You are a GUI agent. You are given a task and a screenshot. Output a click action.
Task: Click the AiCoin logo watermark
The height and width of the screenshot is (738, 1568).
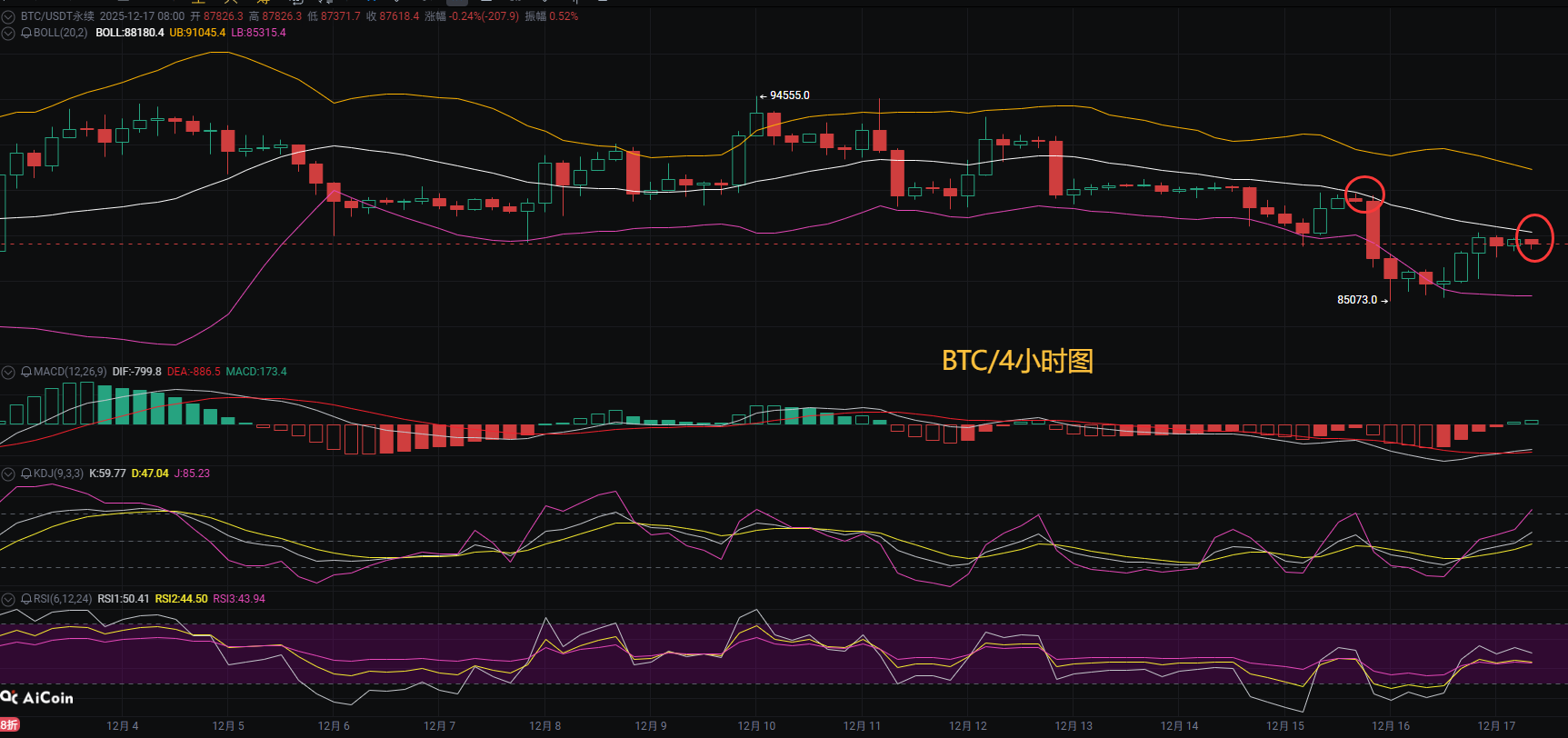37,698
